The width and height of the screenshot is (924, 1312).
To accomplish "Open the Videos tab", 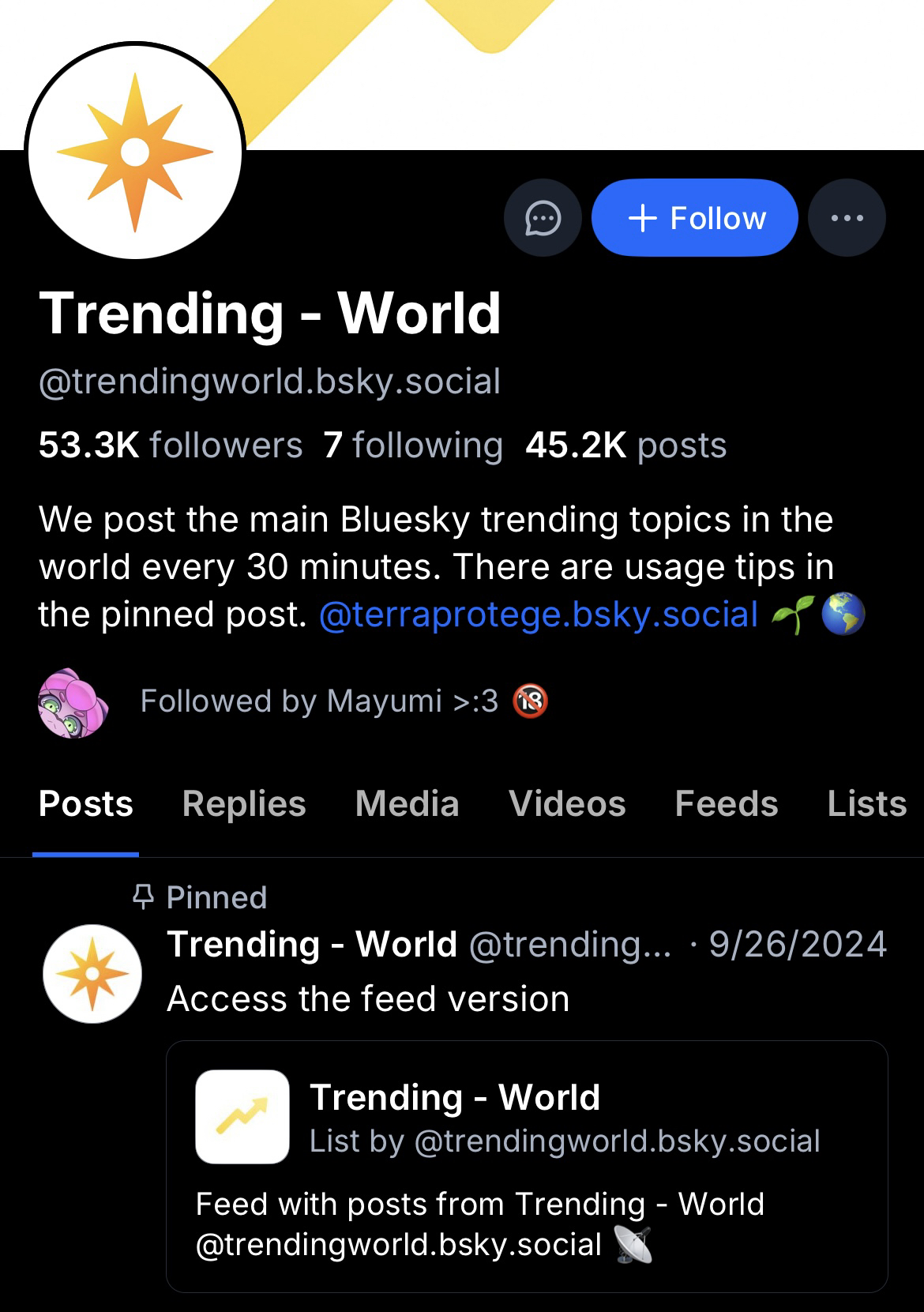I will pos(567,804).
